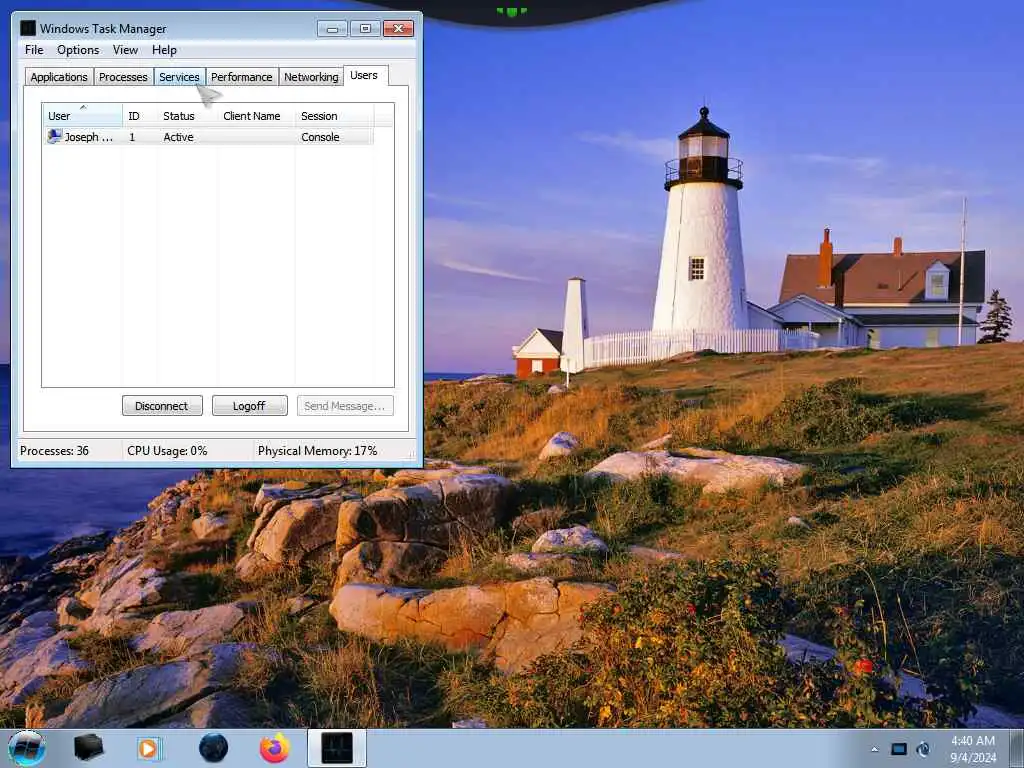Sort by the ID column header
The image size is (1024, 768).
pyautogui.click(x=140, y=116)
